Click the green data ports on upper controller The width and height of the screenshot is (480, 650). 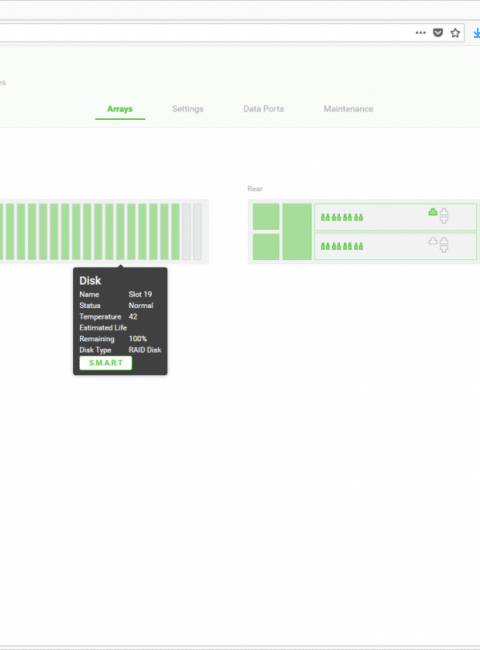click(342, 217)
